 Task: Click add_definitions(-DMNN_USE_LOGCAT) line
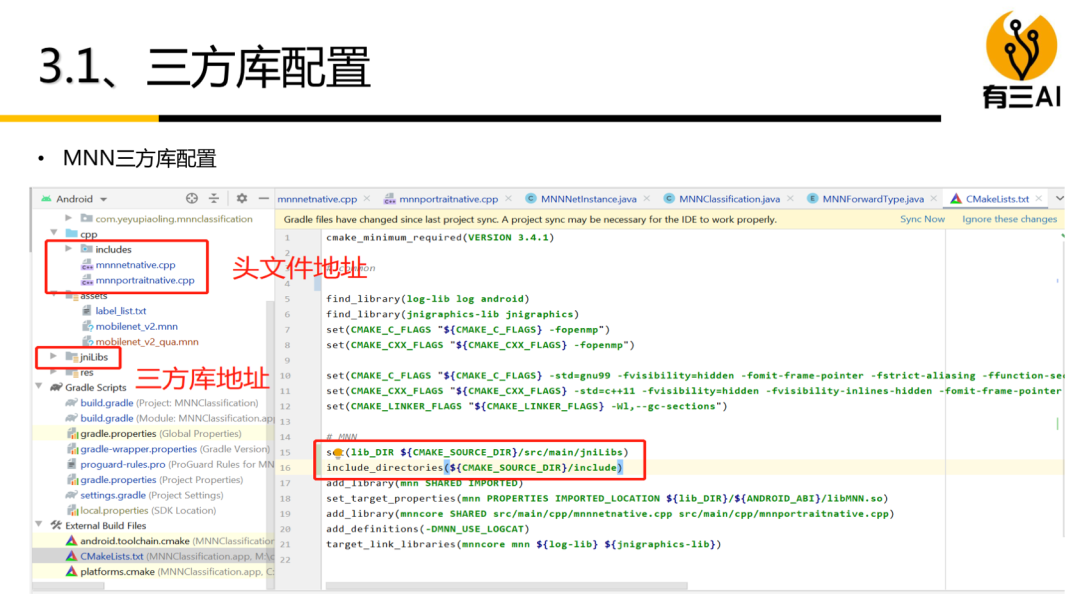point(428,529)
